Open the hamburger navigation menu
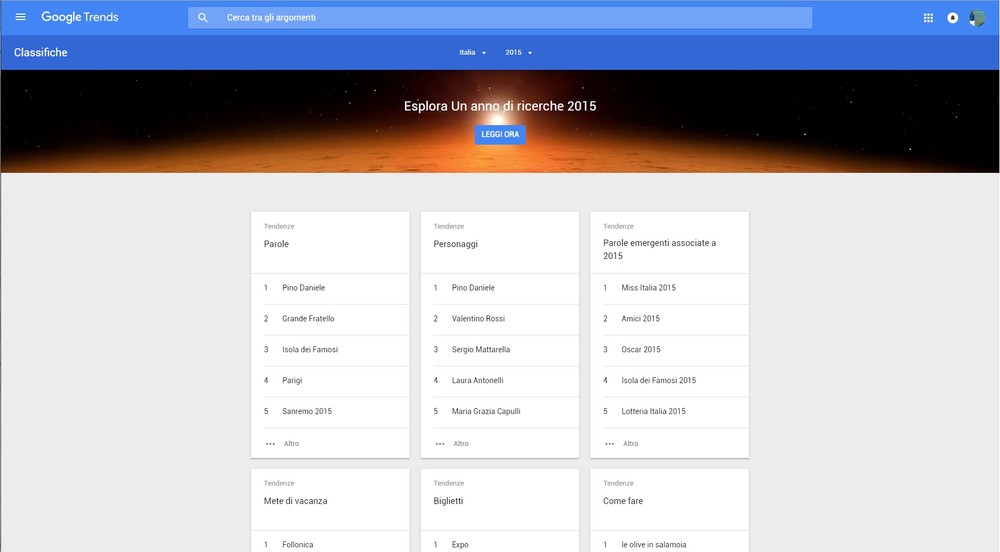 click(20, 17)
